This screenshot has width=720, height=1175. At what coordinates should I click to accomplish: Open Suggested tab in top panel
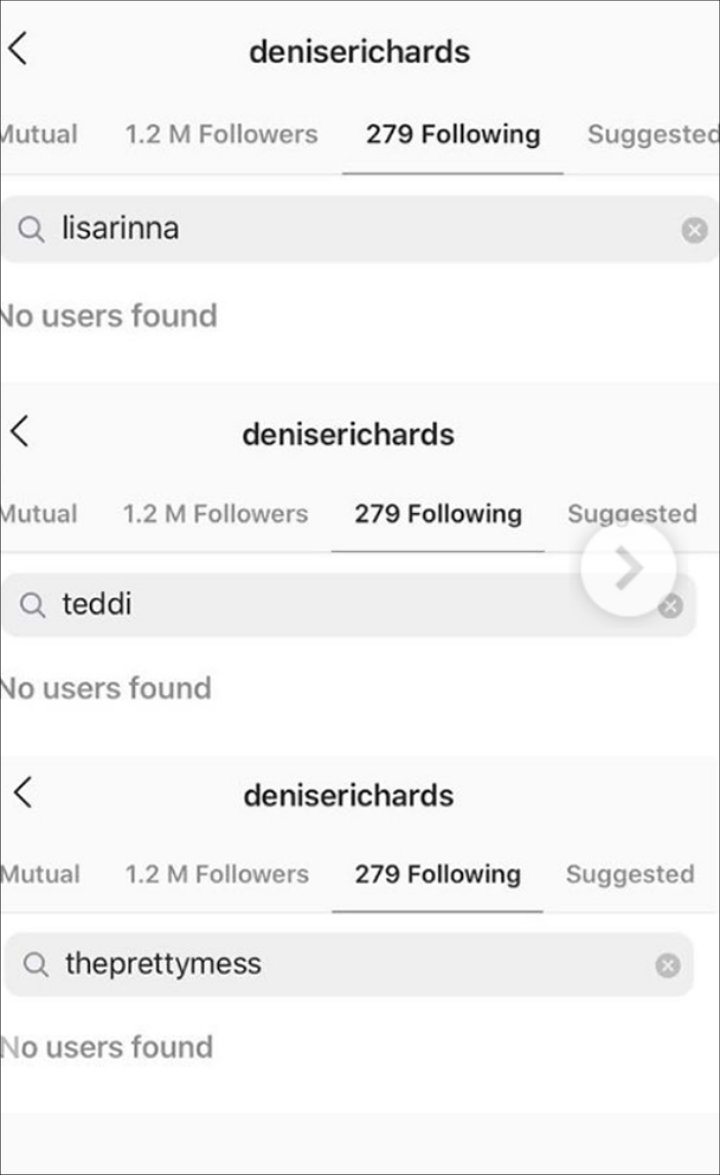pyautogui.click(x=653, y=135)
